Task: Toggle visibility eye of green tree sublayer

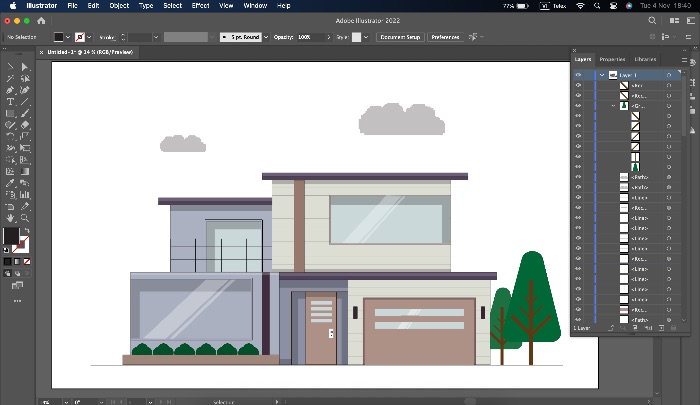Action: 579,167
